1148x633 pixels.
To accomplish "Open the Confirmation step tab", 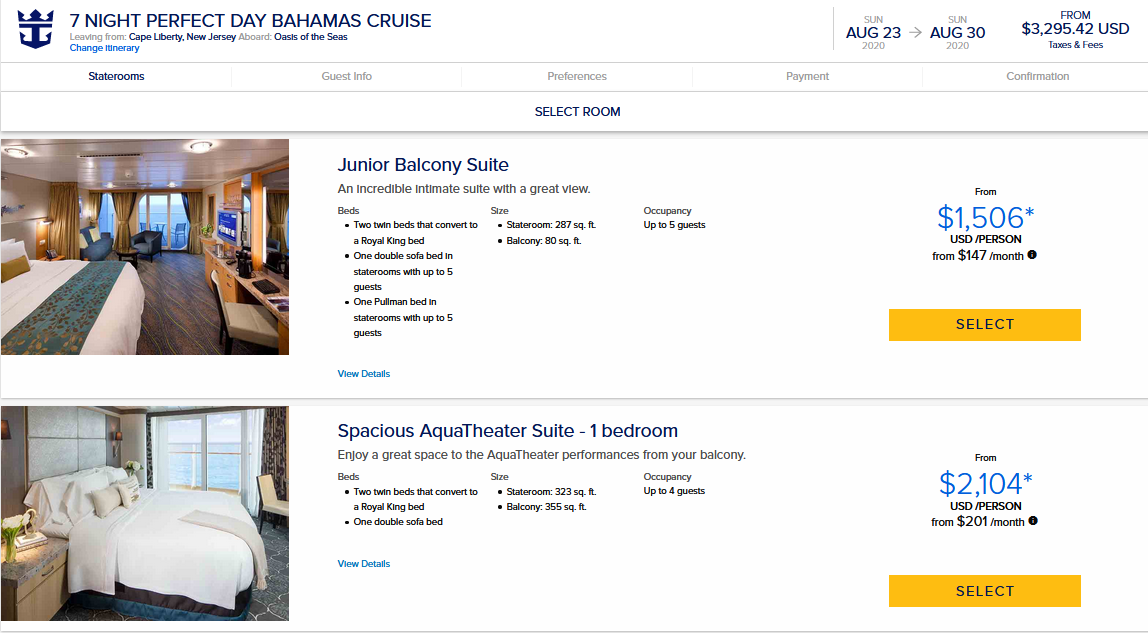I will [1037, 76].
